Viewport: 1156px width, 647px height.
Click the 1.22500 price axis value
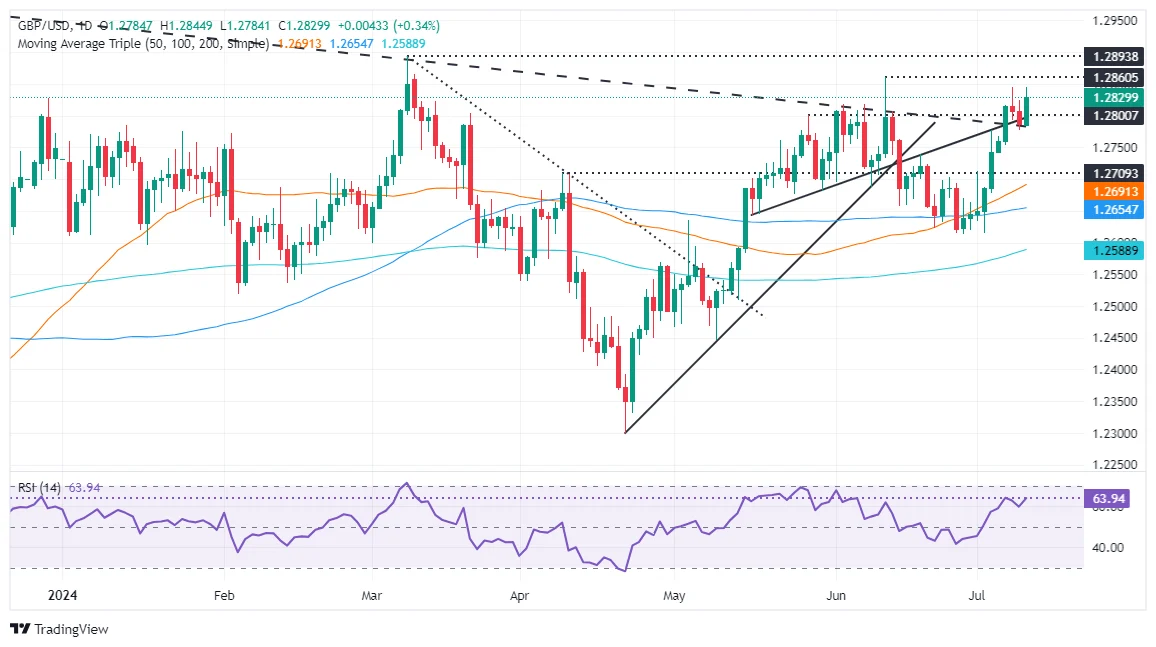pyautogui.click(x=1115, y=465)
